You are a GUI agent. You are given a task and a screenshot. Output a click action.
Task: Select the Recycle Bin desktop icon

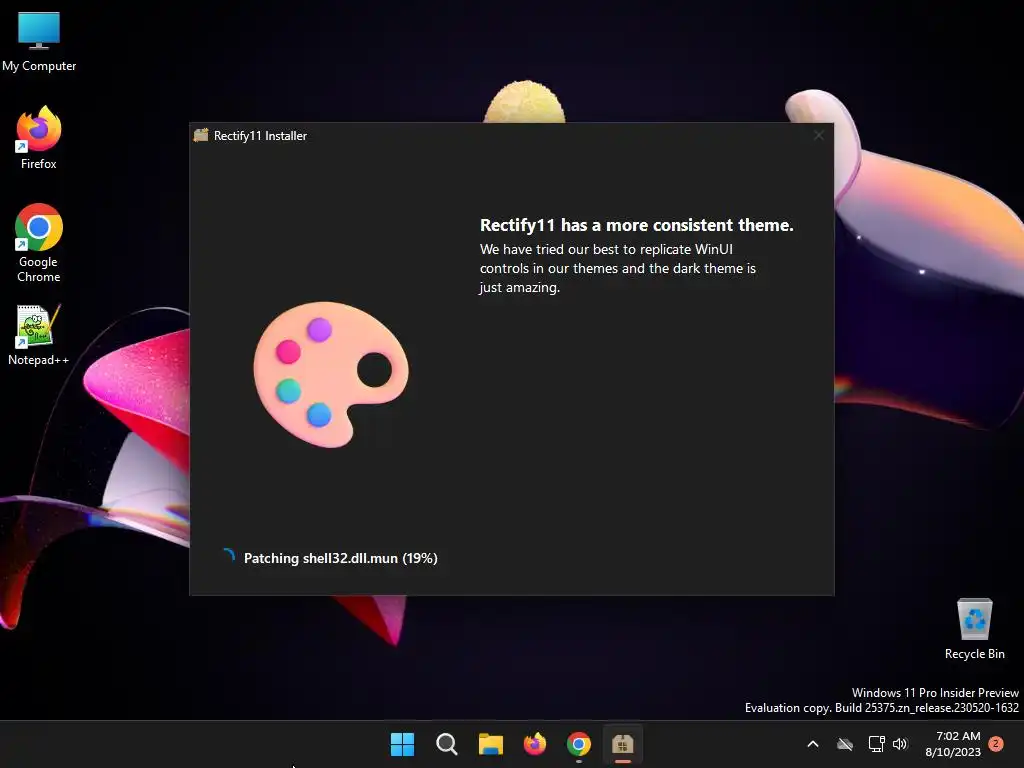pyautogui.click(x=974, y=629)
